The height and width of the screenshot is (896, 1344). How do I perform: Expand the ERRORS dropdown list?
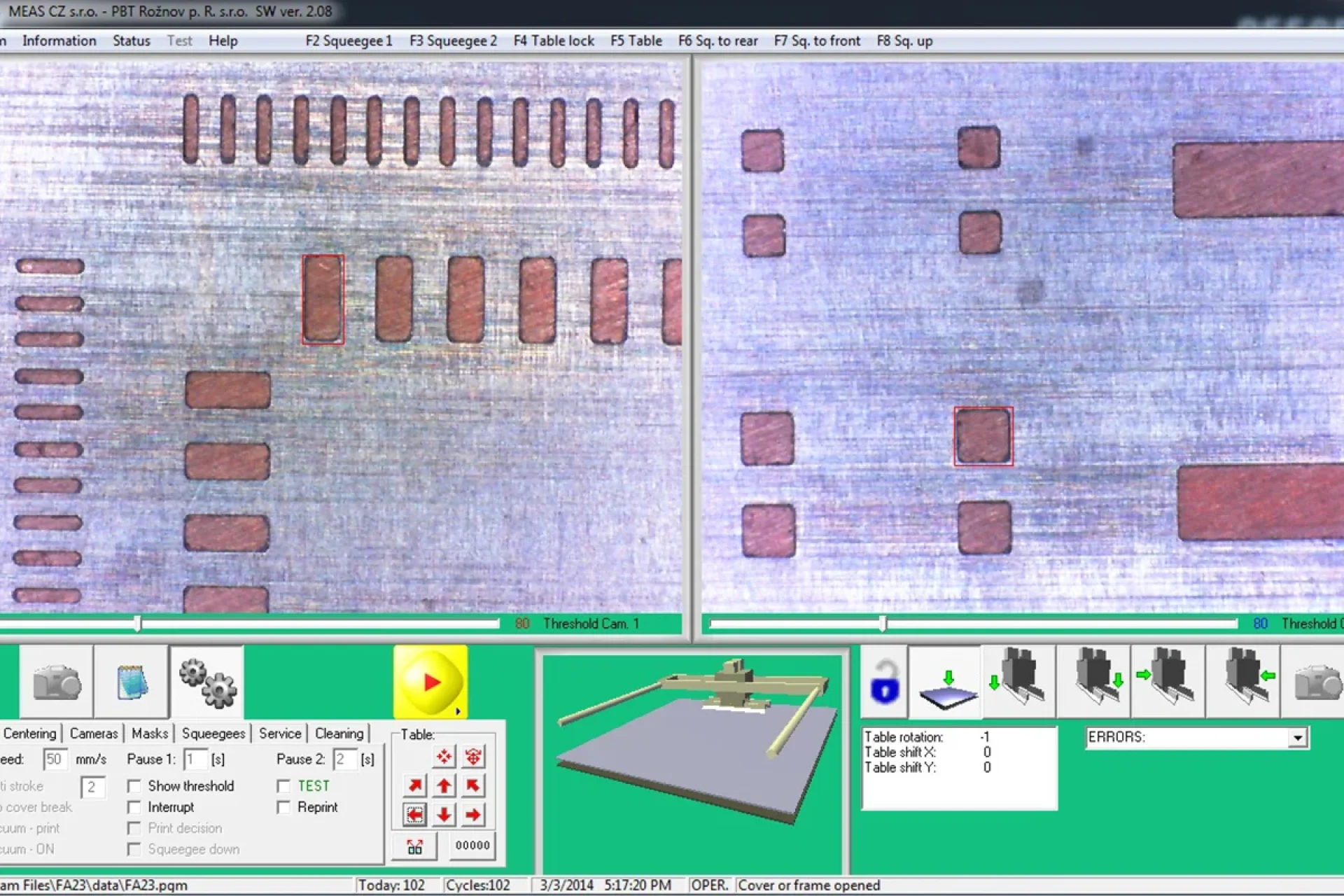pyautogui.click(x=1297, y=738)
